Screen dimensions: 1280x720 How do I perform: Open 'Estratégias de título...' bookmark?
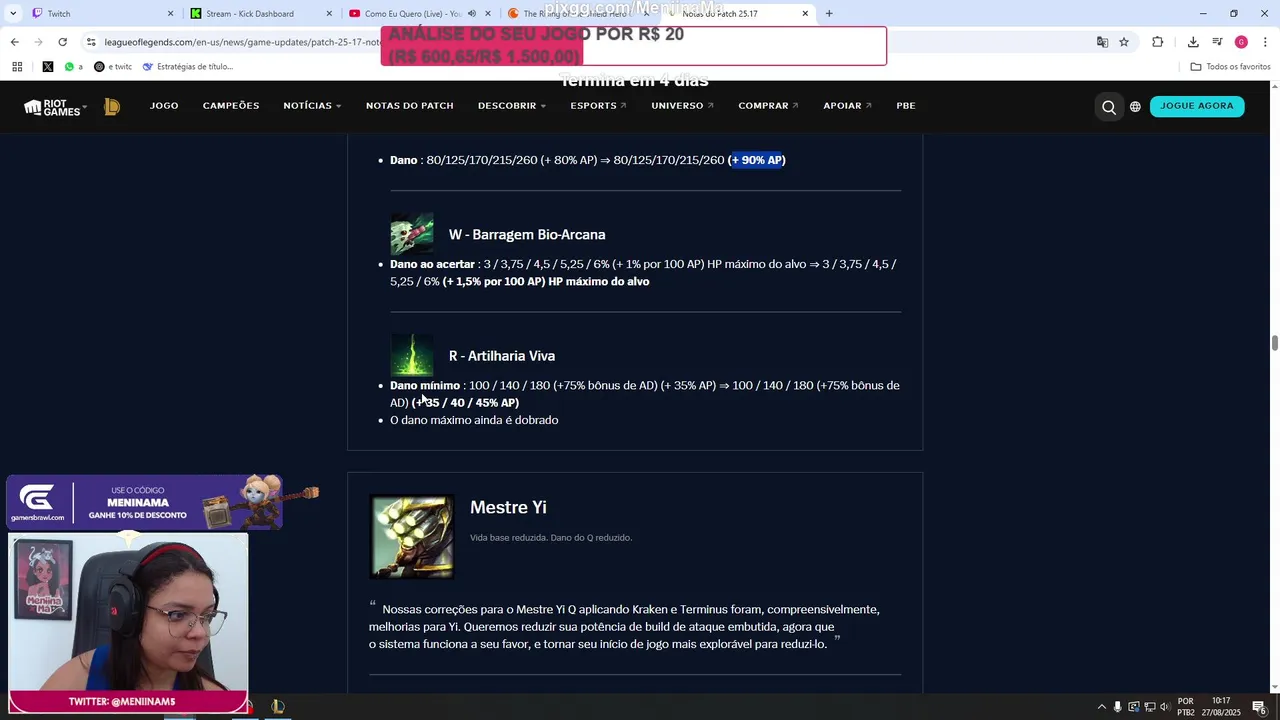tap(188, 67)
